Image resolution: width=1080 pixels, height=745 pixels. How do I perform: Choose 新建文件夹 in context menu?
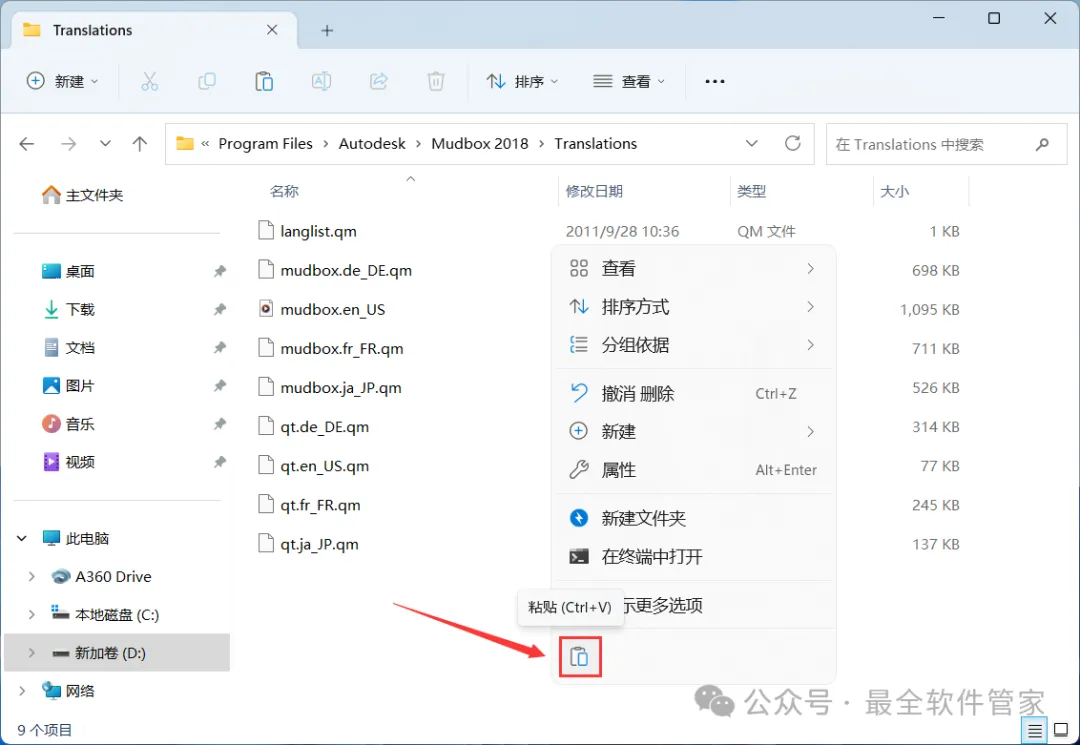point(694,518)
